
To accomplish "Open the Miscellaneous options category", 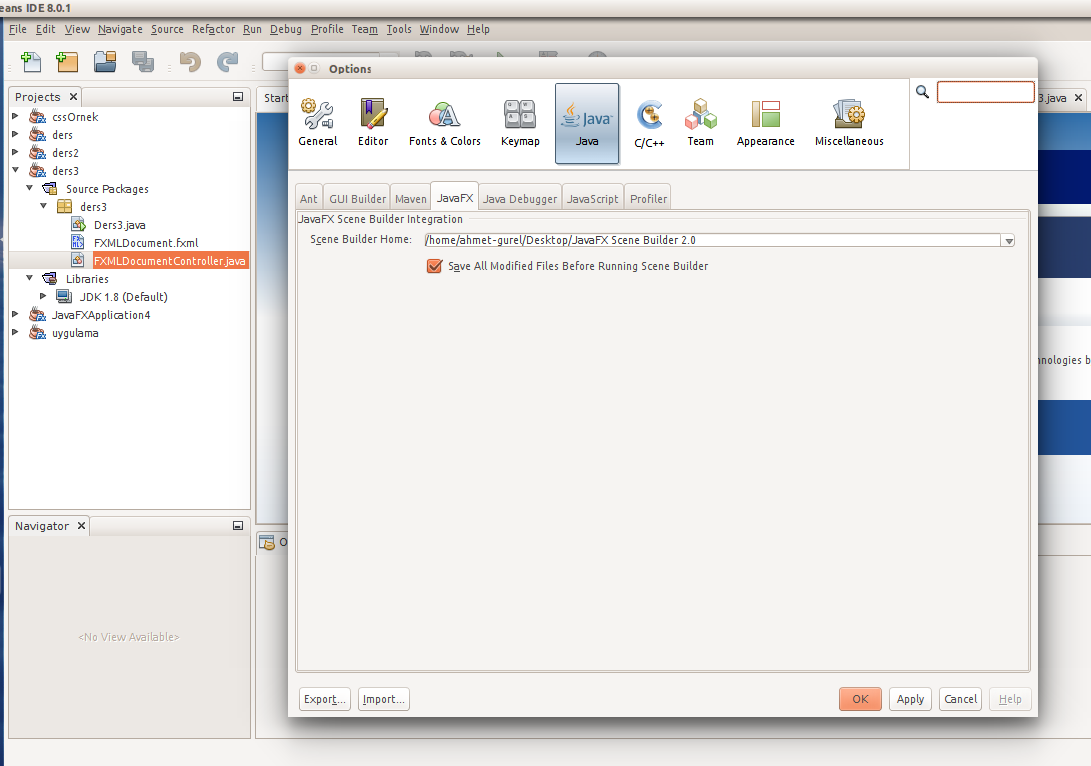I will tap(849, 123).
